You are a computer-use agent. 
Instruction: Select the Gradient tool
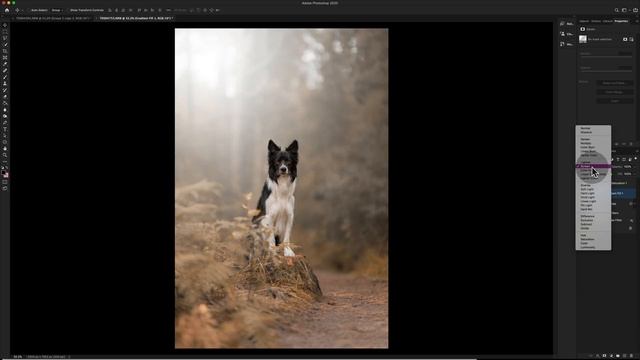[5, 103]
